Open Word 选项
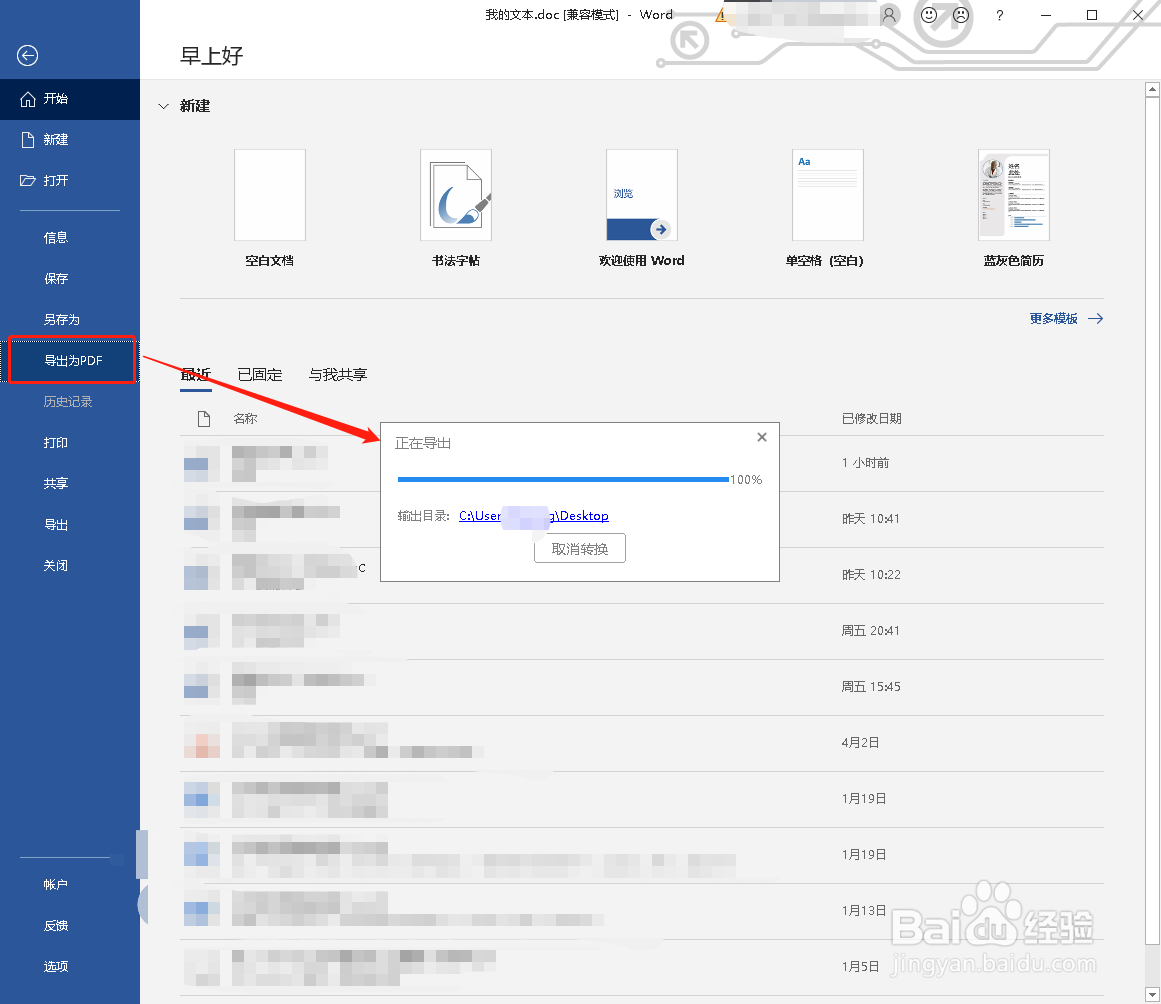Image resolution: width=1161 pixels, height=1004 pixels. tap(70, 966)
